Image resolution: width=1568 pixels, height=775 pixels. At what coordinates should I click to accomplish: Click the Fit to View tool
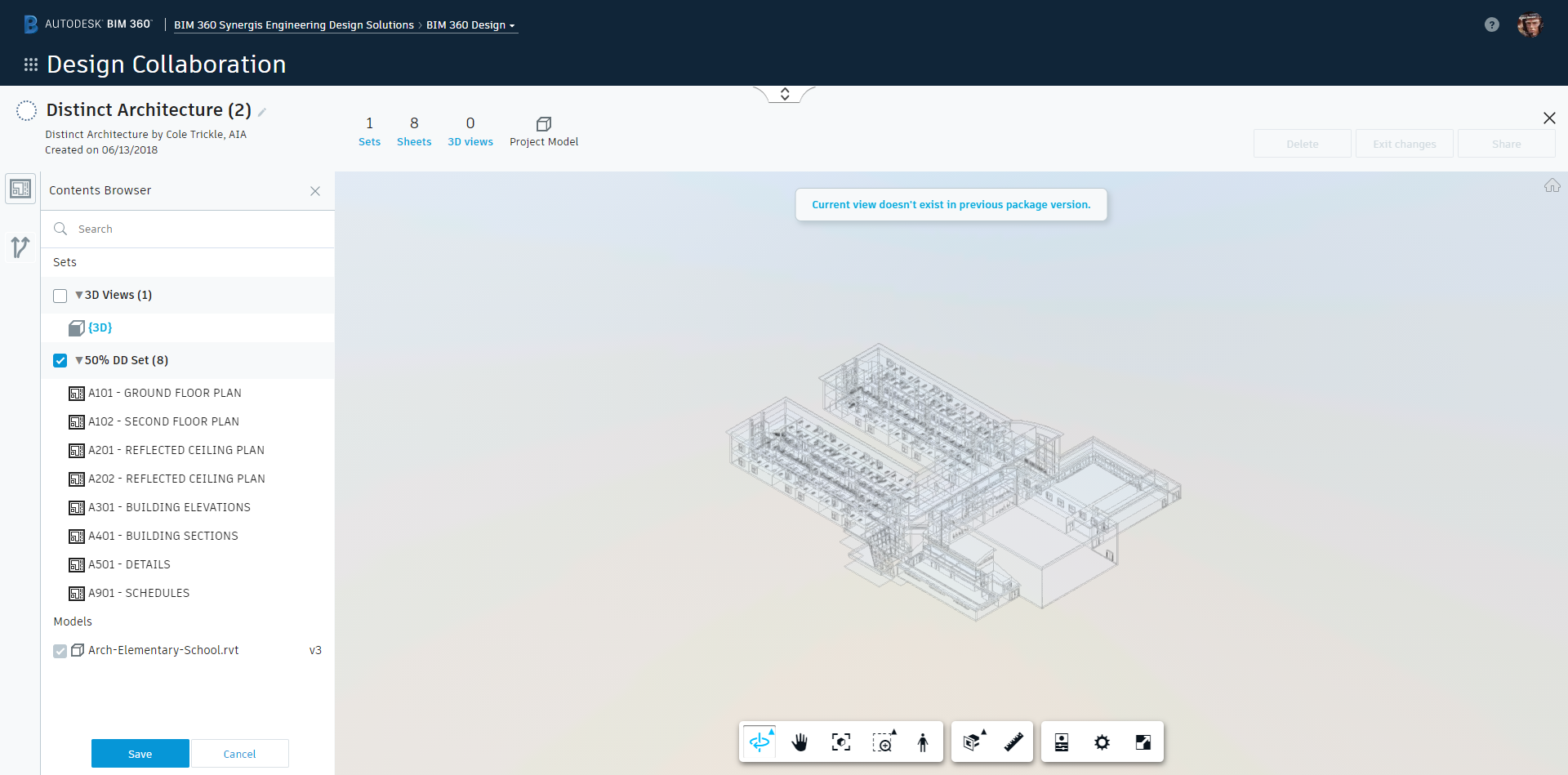[x=840, y=742]
